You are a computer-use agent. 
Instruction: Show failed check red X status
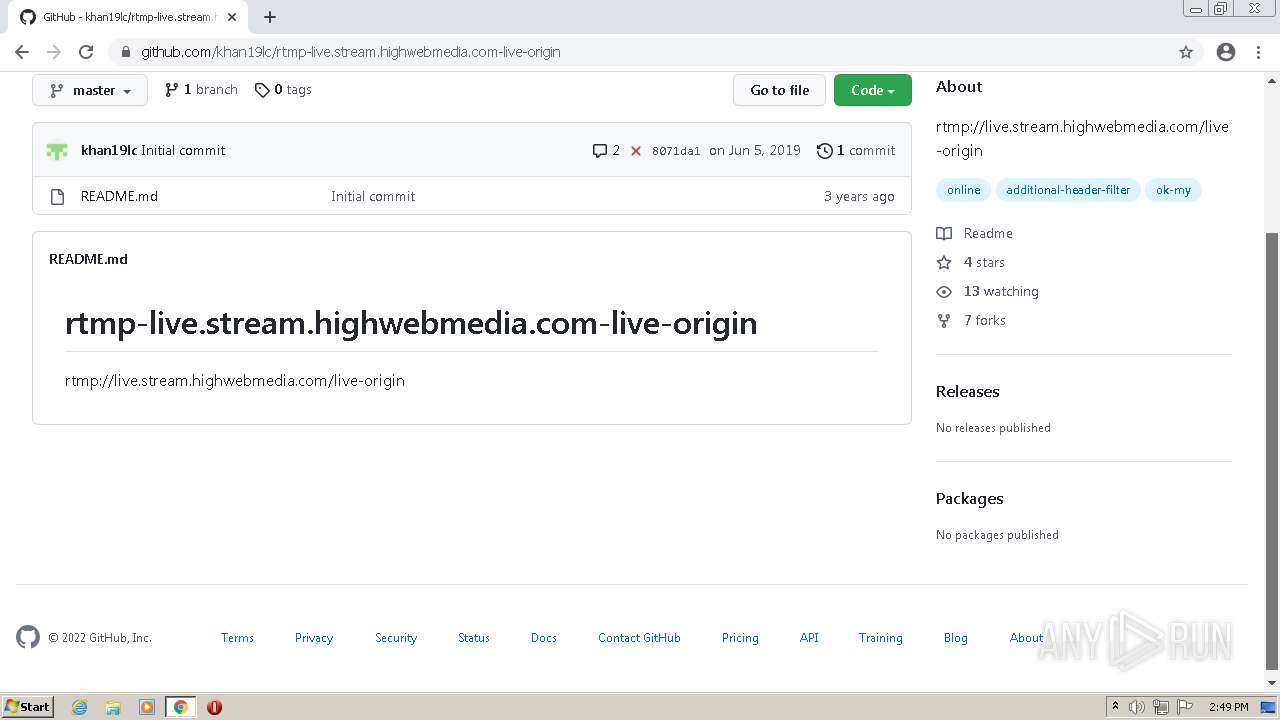636,151
